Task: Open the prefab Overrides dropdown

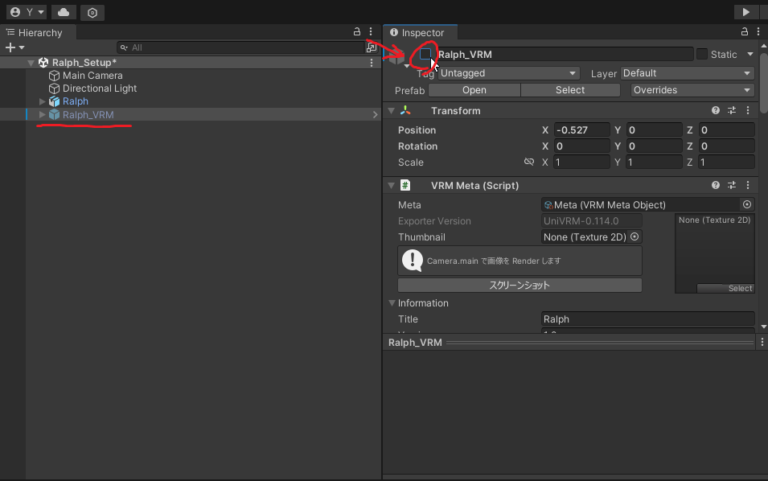Action: pyautogui.click(x=692, y=90)
